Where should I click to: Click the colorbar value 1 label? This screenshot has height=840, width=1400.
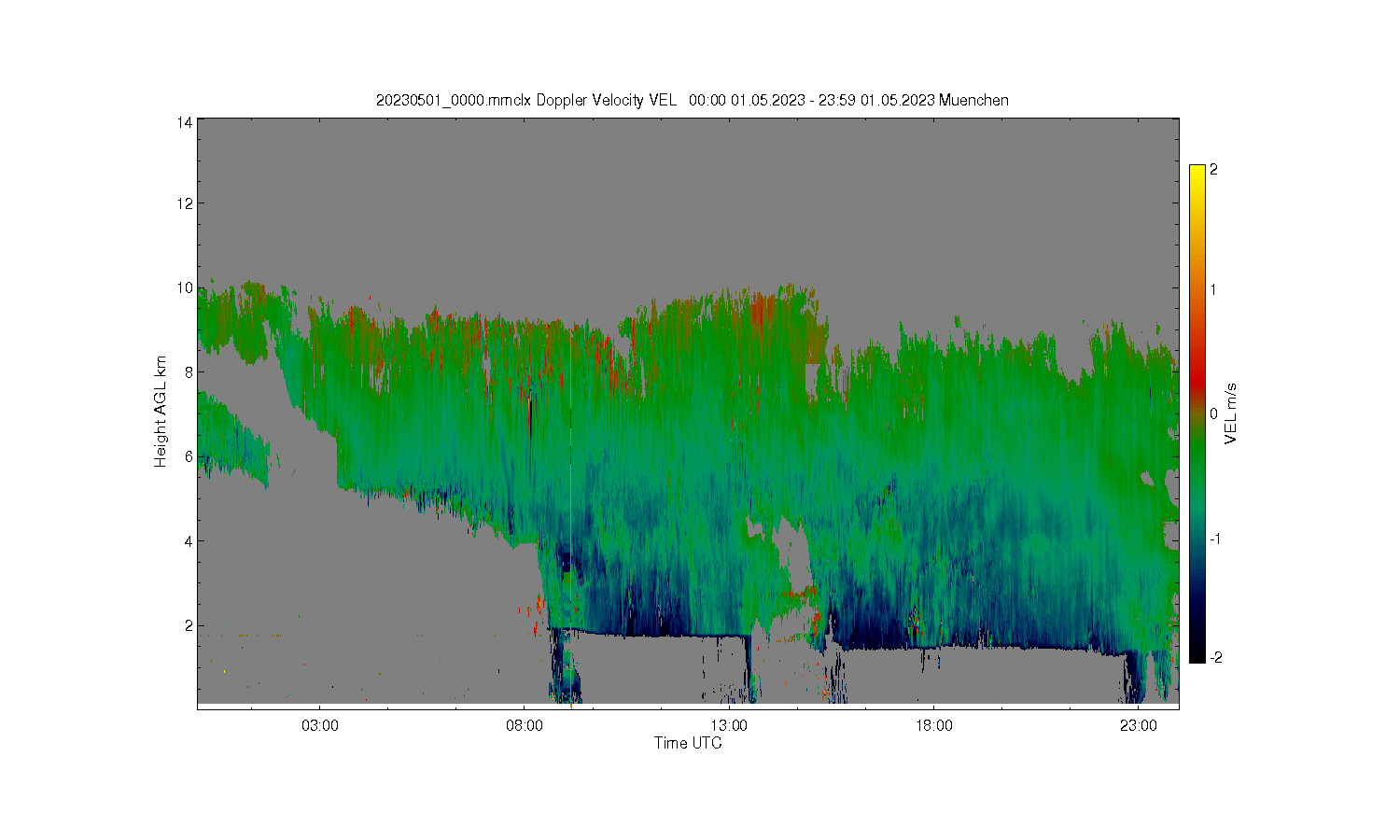pos(1213,289)
